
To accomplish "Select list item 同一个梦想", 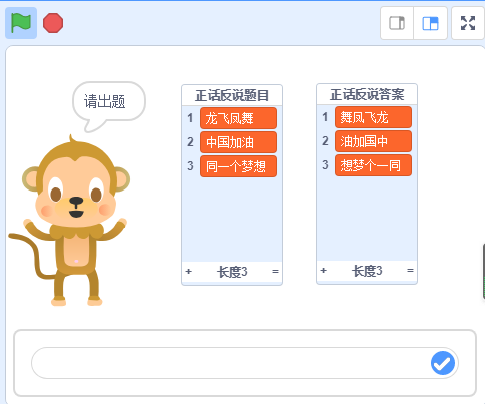I will tap(238, 166).
